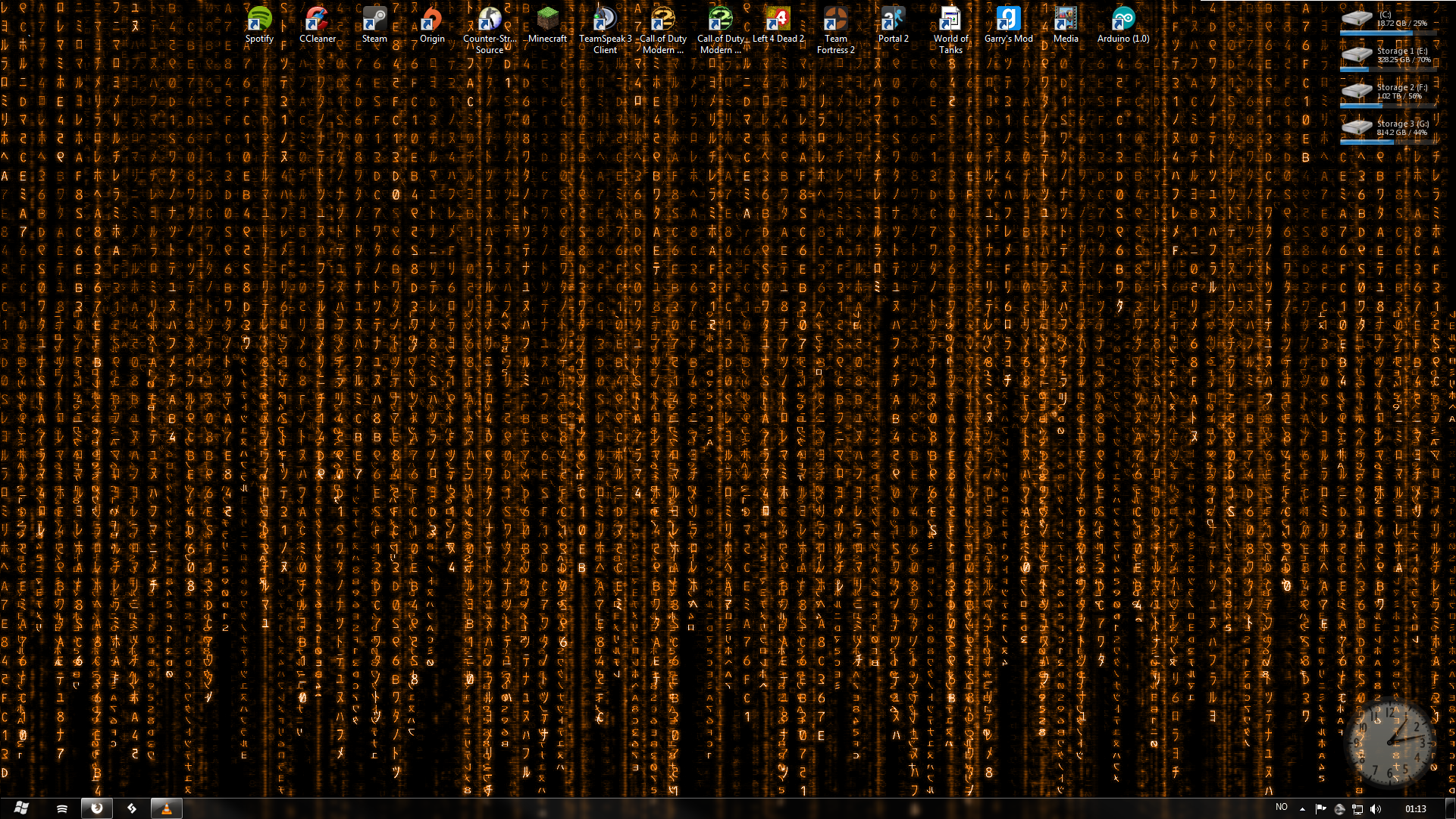This screenshot has width=1456, height=819.
Task: Click the '1.02 TB / 56%' text
Action: (1400, 96)
